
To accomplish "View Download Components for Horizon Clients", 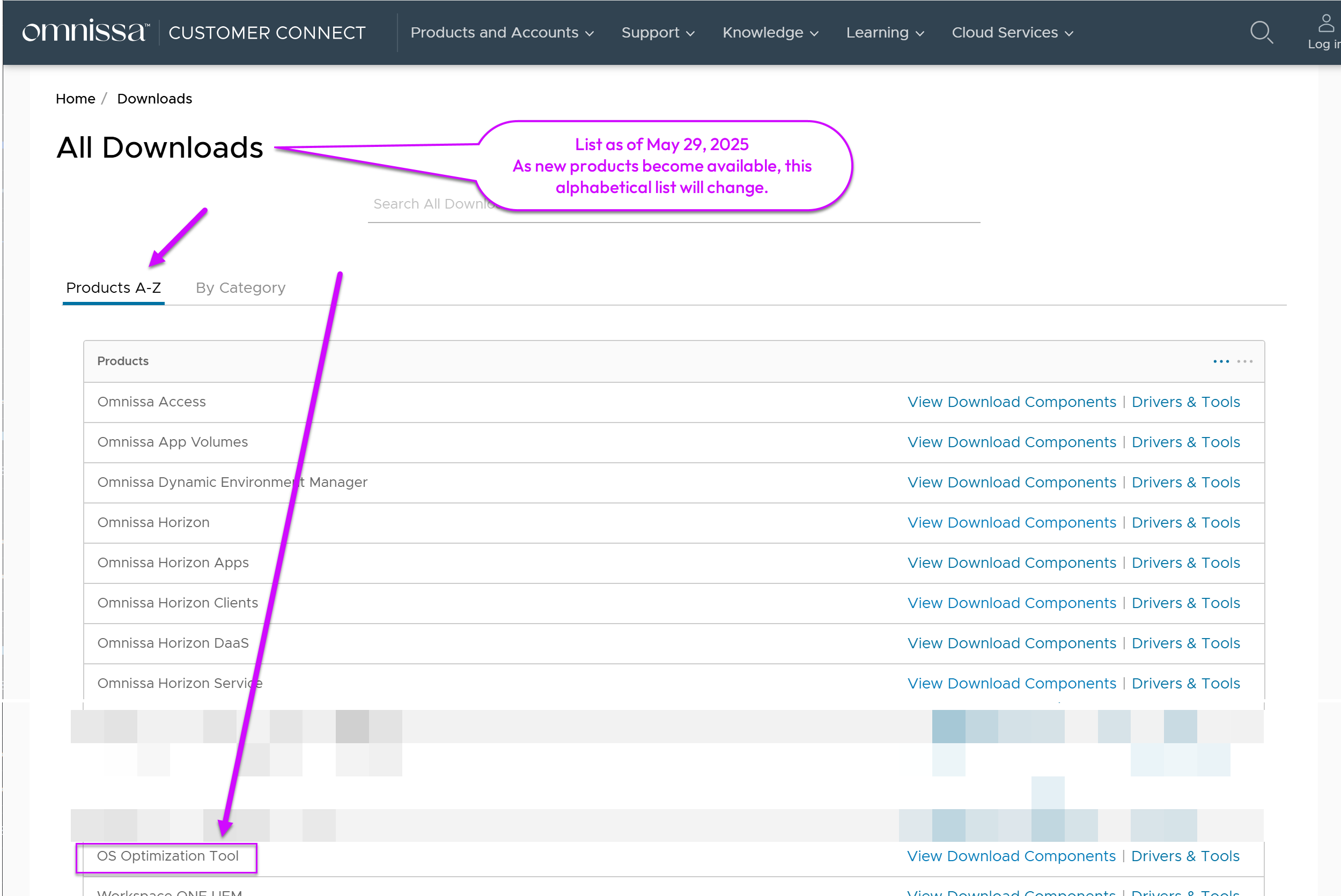I will 1012,603.
